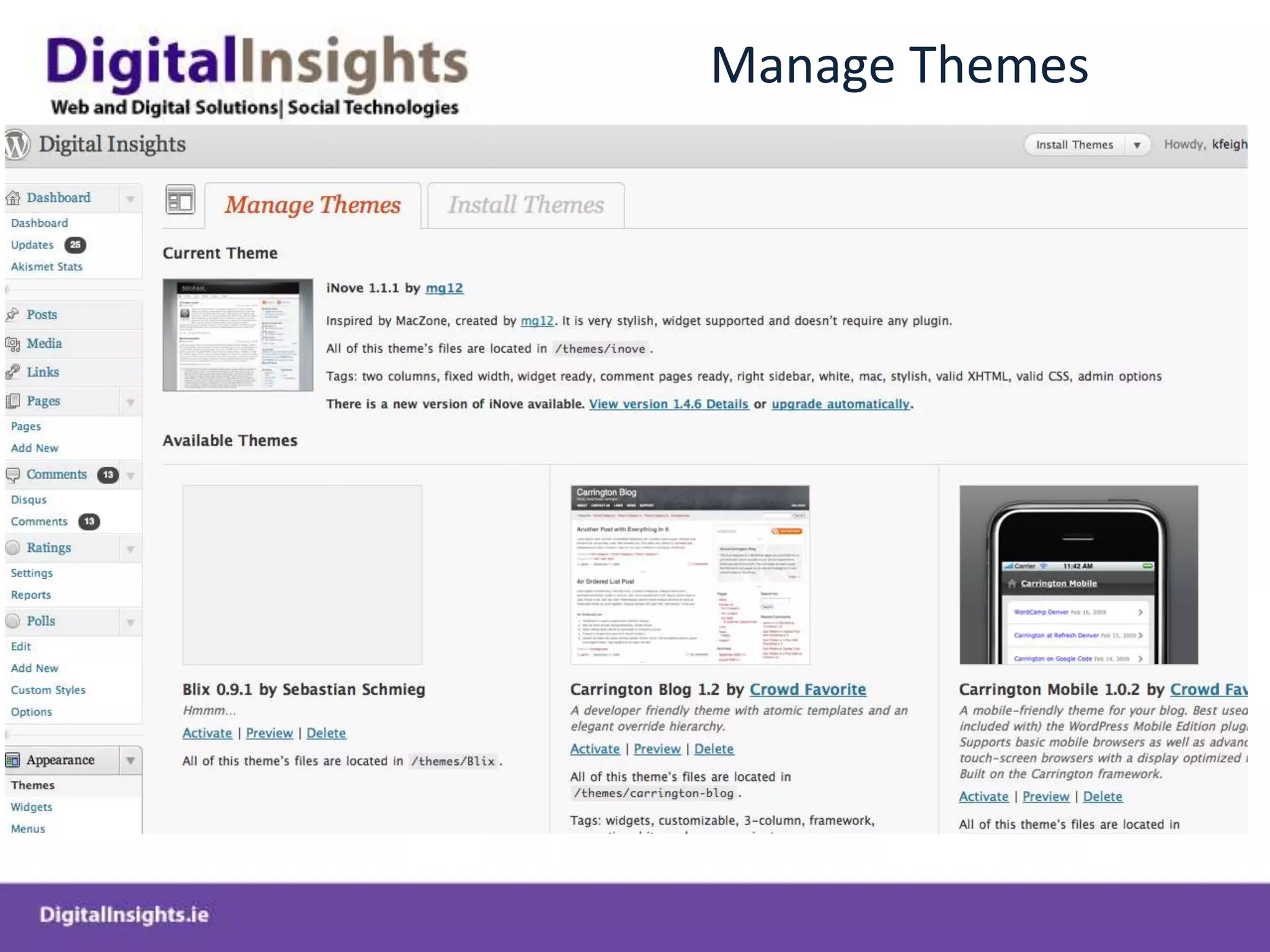This screenshot has height=952, width=1270.
Task: Click Add New under Polls
Action: tap(35, 668)
